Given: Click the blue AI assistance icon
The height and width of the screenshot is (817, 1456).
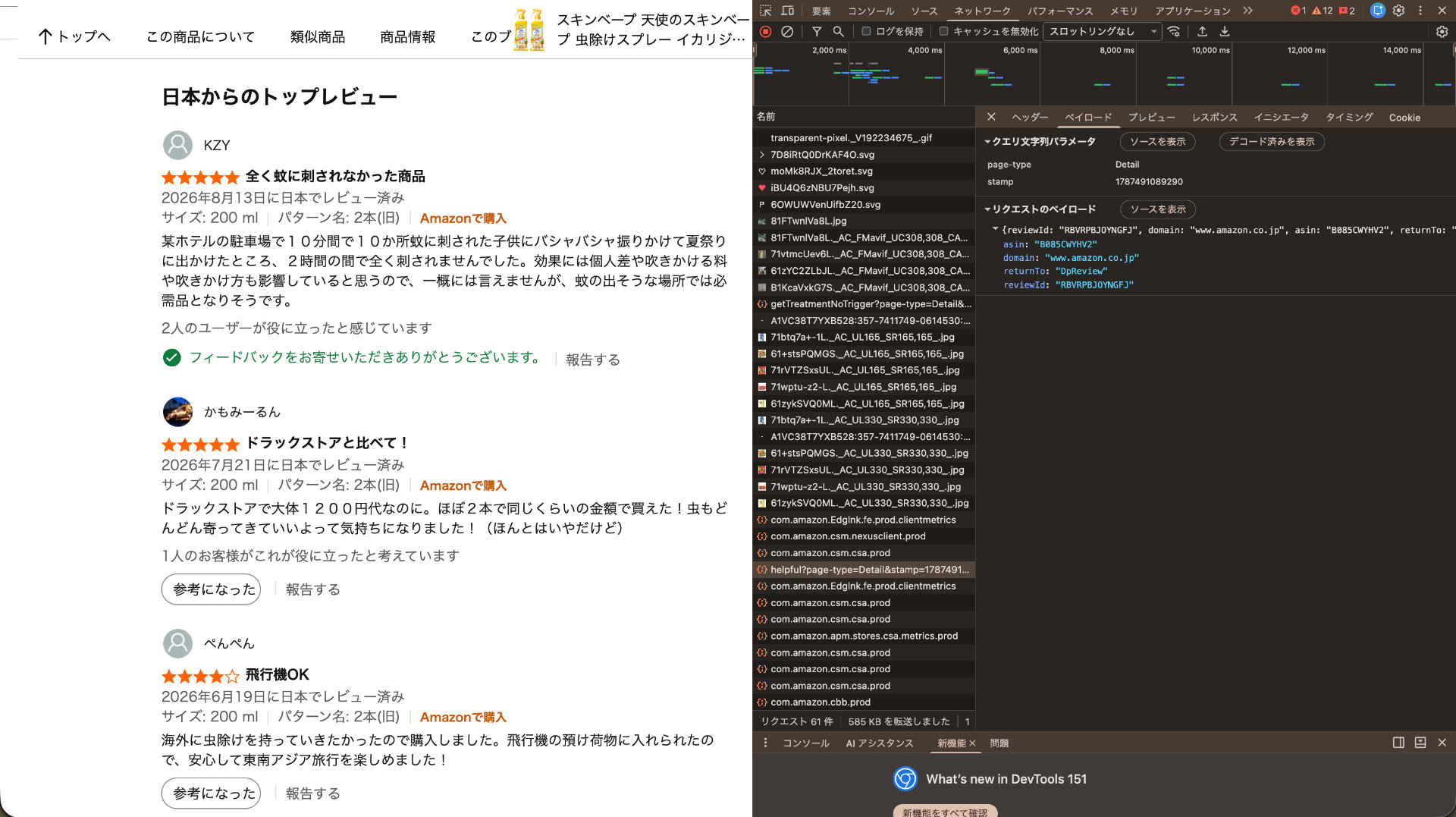Looking at the screenshot, I should (x=1378, y=11).
